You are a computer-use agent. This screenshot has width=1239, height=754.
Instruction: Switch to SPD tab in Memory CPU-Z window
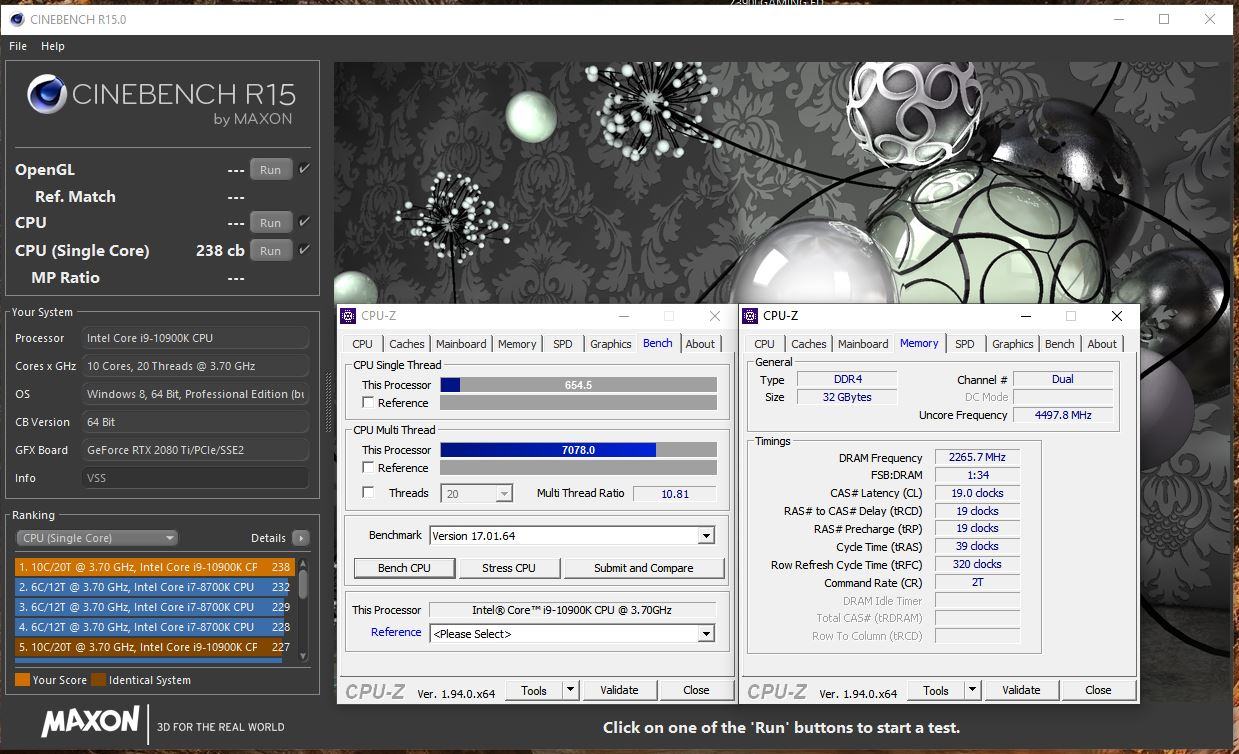[x=965, y=344]
